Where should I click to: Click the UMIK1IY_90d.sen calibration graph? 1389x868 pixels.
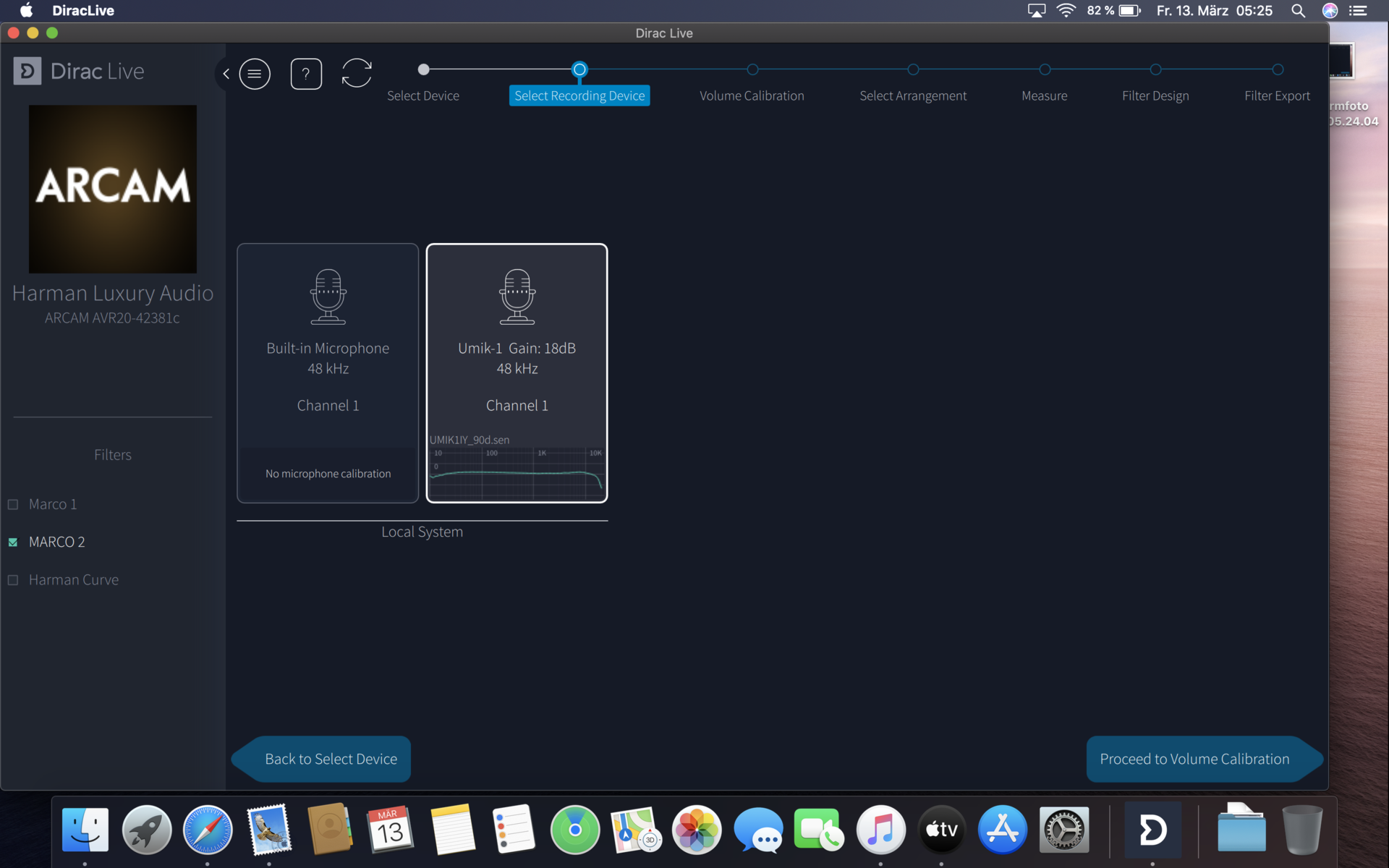click(517, 472)
